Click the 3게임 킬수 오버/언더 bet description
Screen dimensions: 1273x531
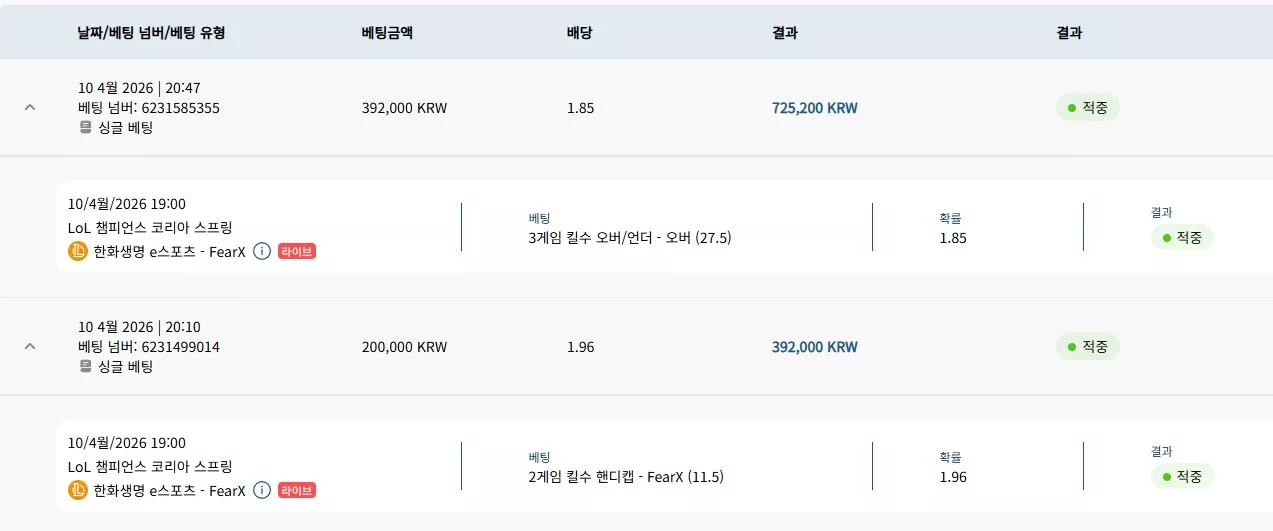click(x=630, y=238)
